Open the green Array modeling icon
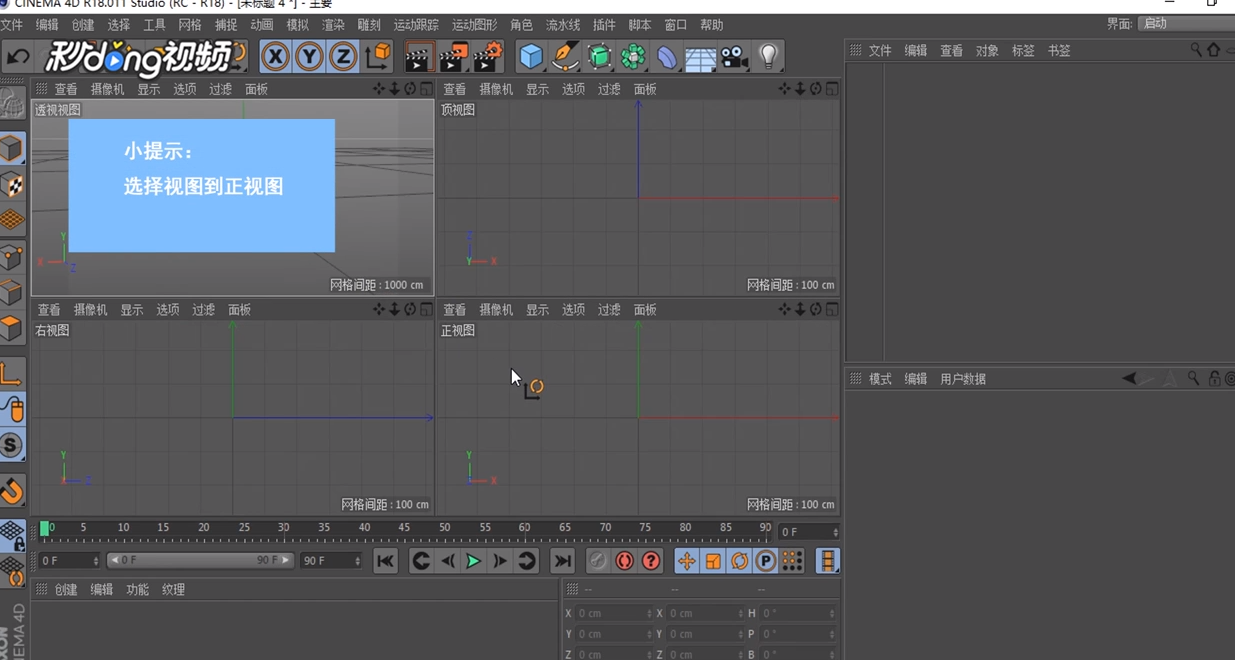1235x660 pixels. click(x=633, y=57)
